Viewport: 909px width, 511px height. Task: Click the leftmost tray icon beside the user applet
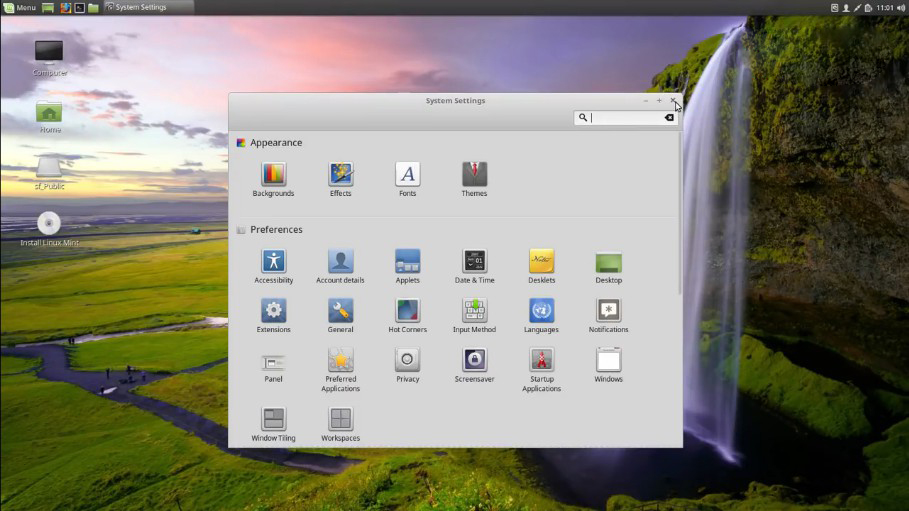point(834,8)
